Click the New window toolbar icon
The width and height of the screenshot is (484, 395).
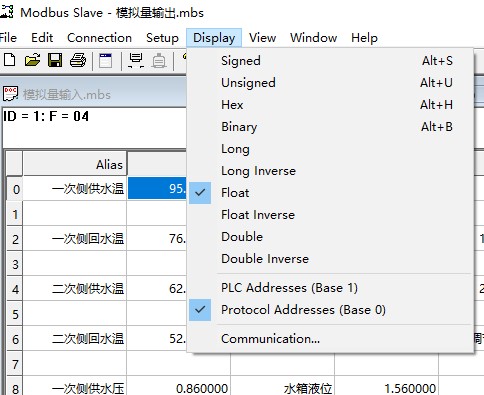pos(106,61)
